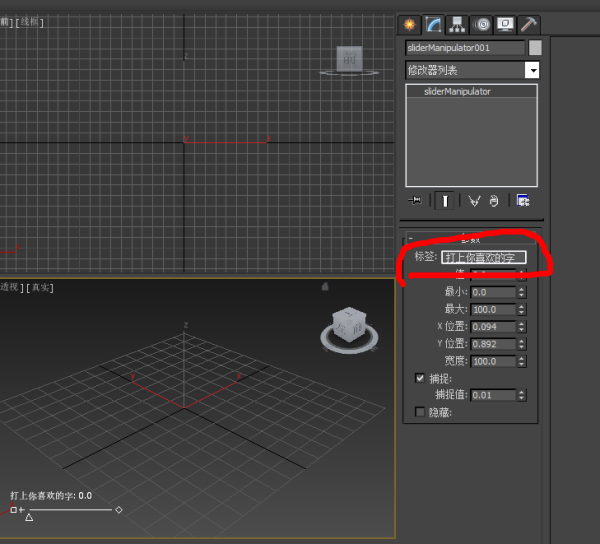Open the Hierarchy panel tab
Image resolution: width=600 pixels, height=544 pixels.
pos(457,25)
